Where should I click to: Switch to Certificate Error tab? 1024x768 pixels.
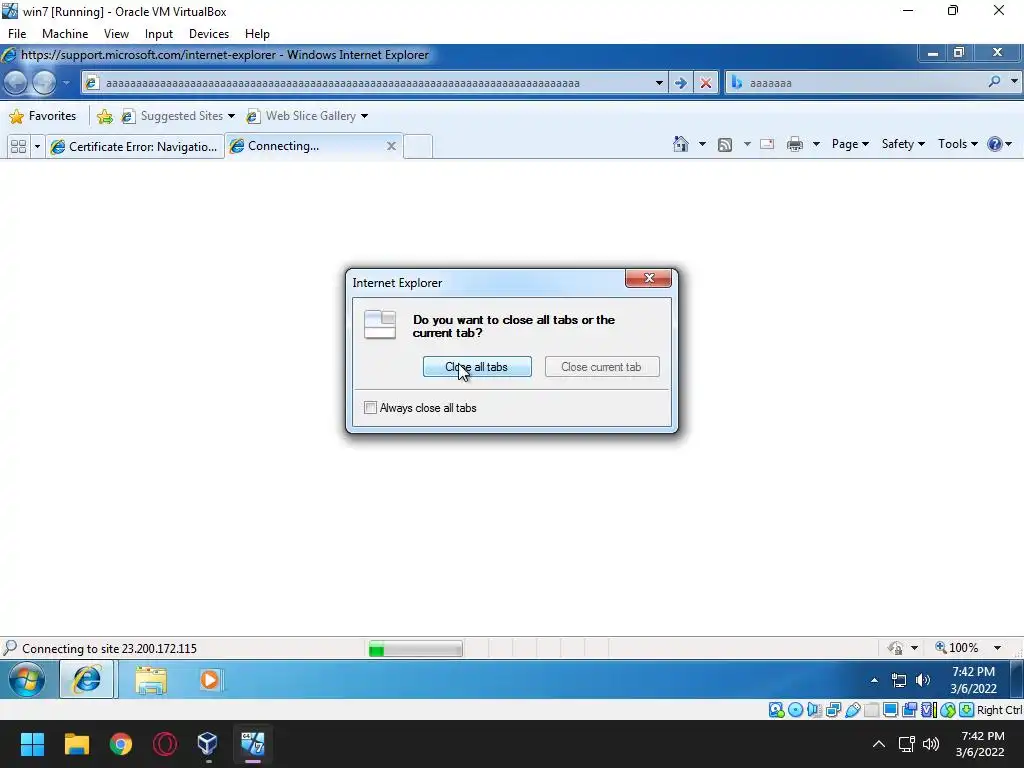[x=135, y=146]
